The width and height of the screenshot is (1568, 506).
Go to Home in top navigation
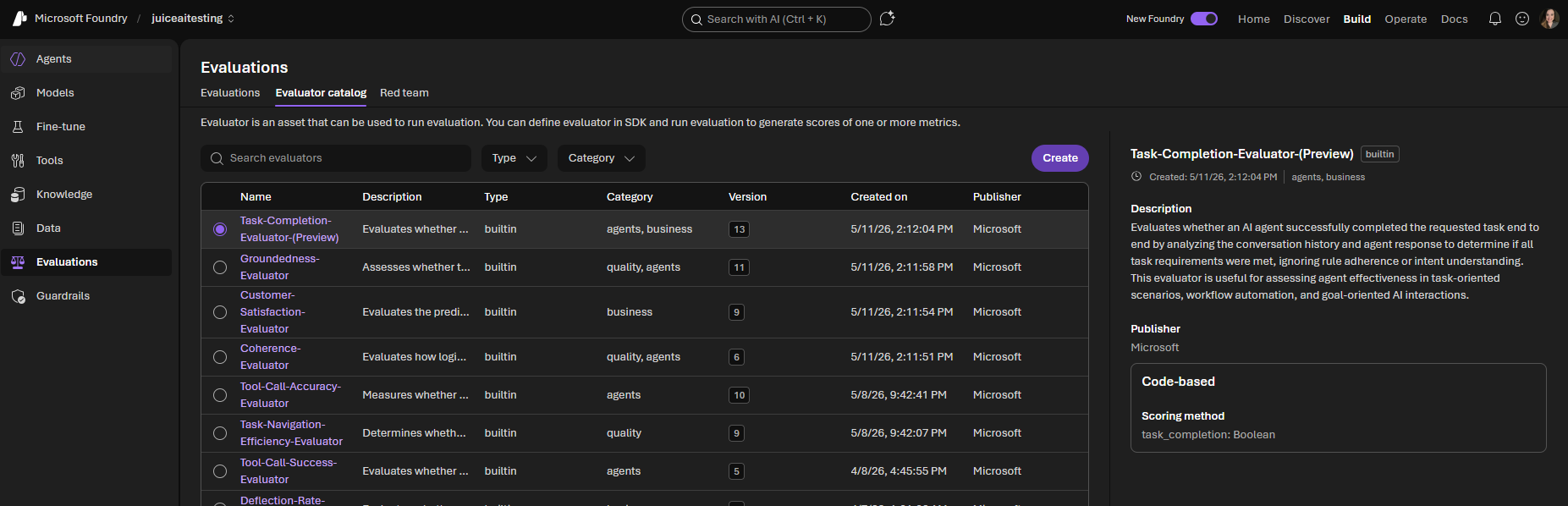point(1254,19)
